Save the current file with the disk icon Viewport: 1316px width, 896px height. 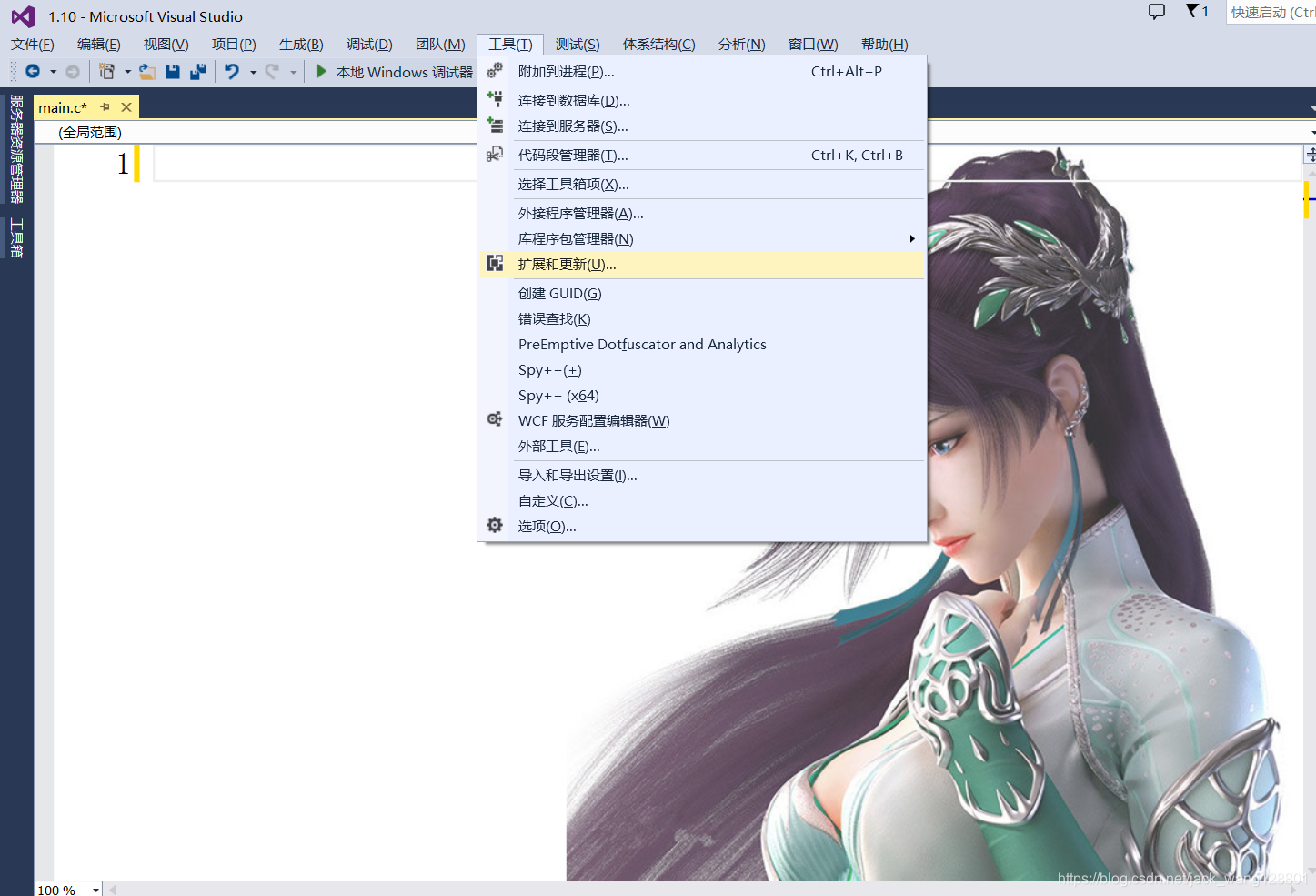pos(173,71)
